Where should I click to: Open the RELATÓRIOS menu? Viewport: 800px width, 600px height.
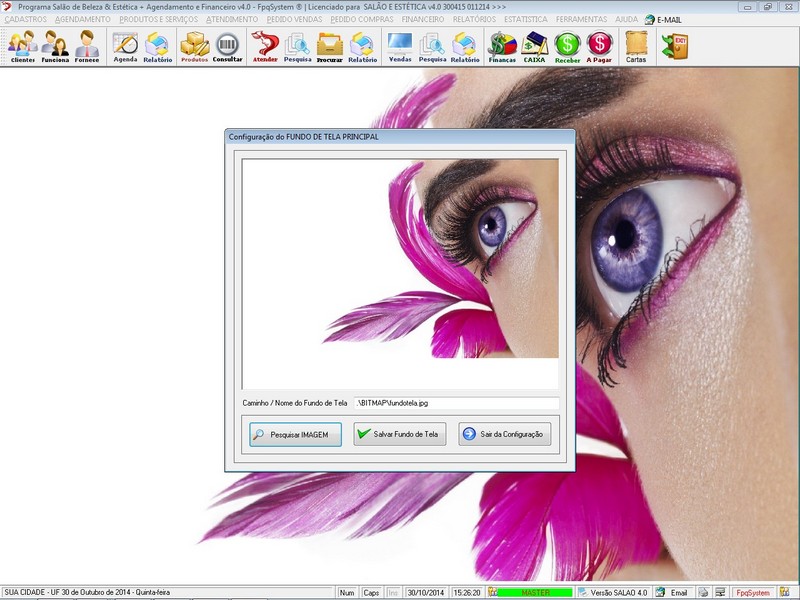coord(474,19)
